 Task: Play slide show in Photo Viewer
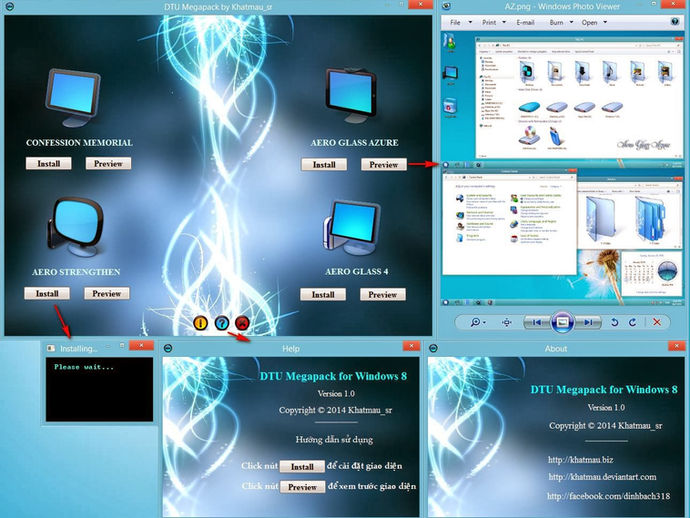[x=562, y=322]
